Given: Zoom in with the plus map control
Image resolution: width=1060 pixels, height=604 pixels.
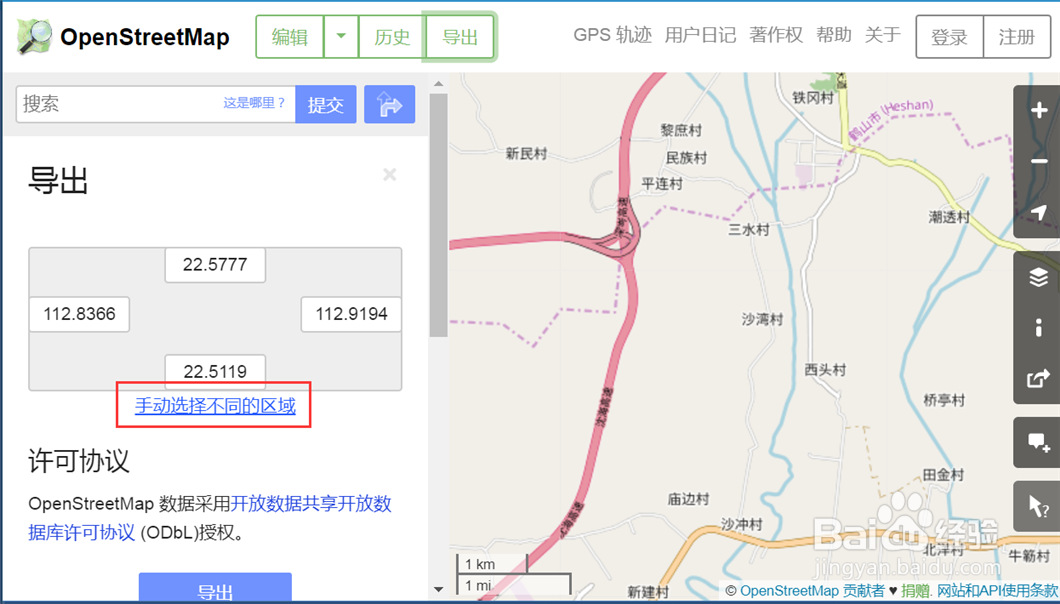Looking at the screenshot, I should point(1038,110).
